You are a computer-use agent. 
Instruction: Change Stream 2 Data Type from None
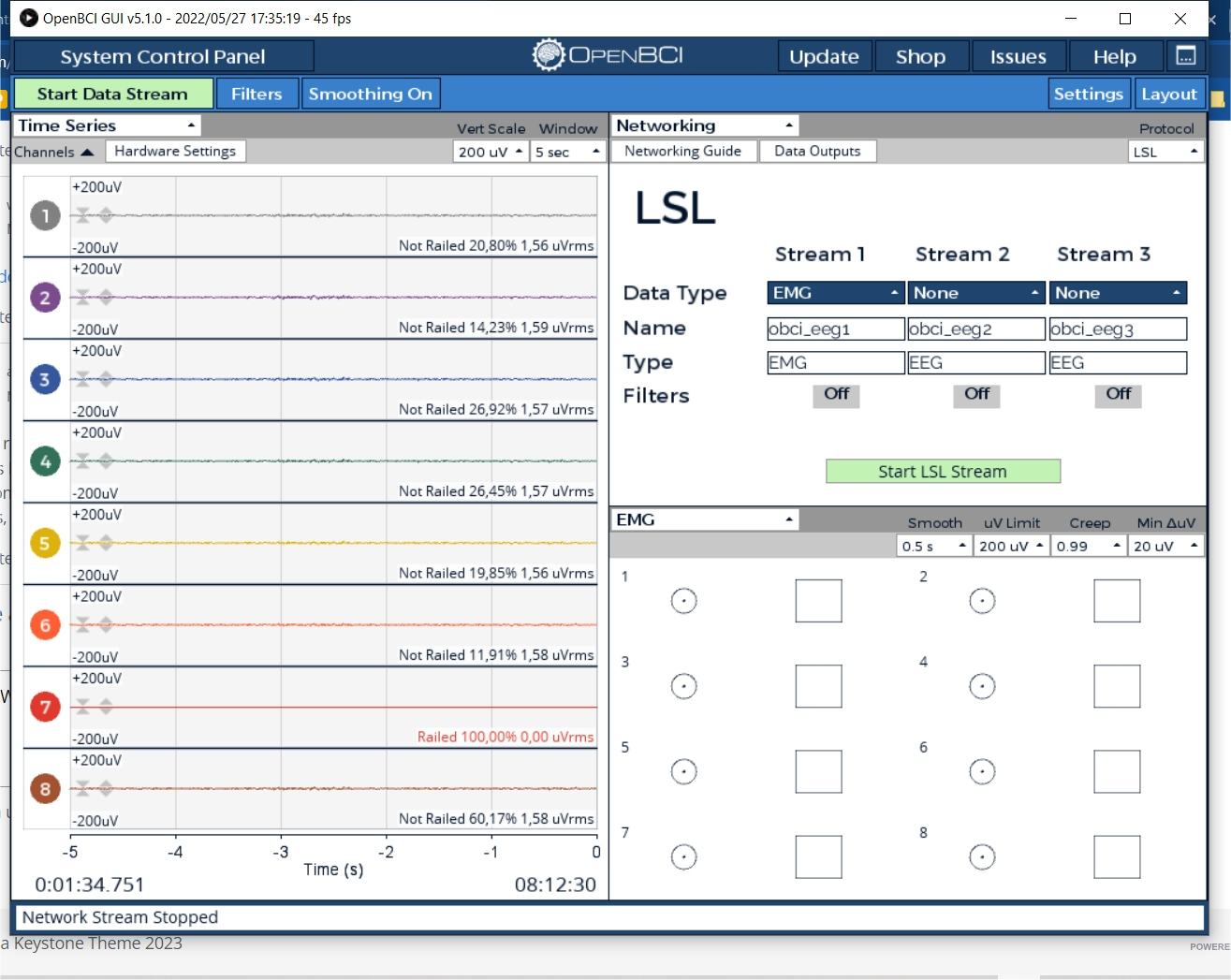coord(976,292)
